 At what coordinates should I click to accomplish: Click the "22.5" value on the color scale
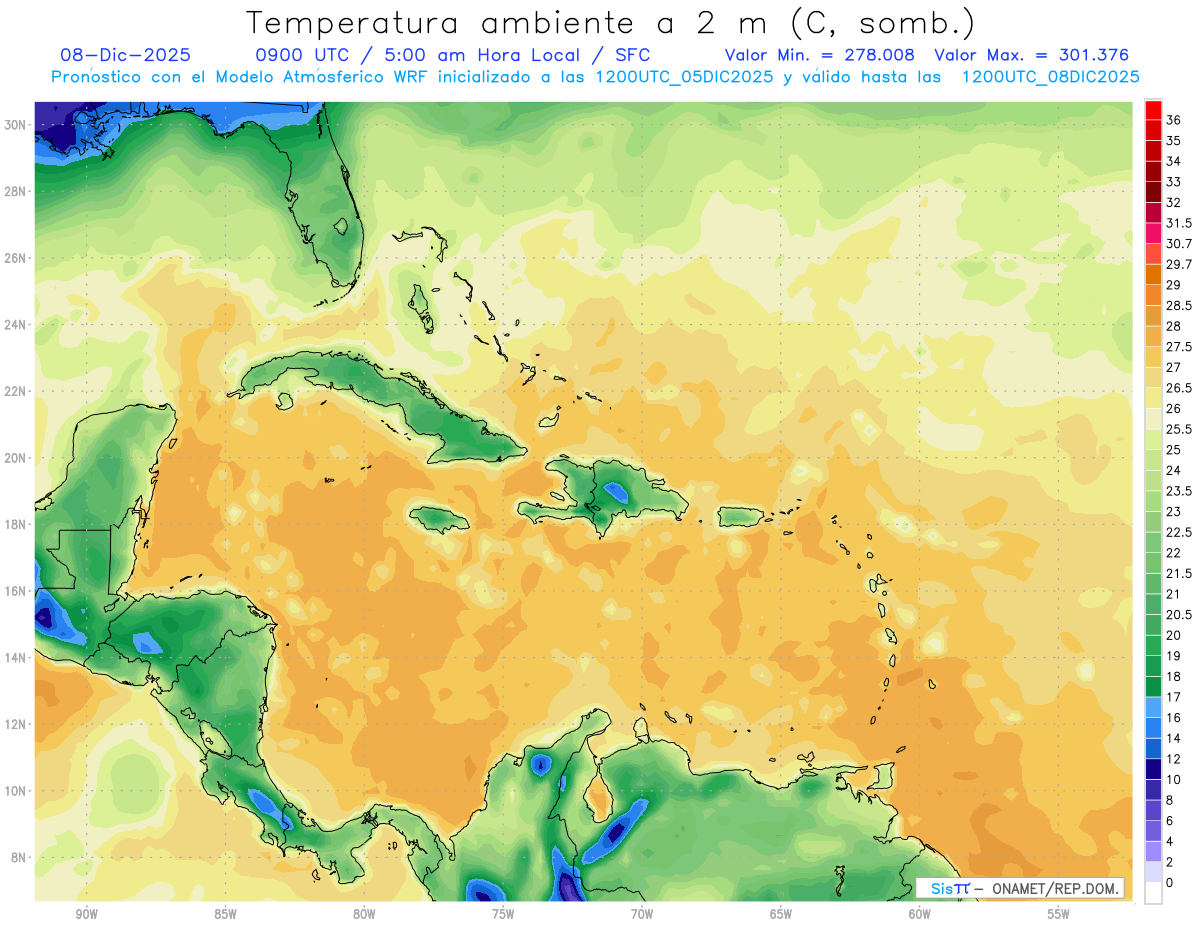(x=1179, y=532)
